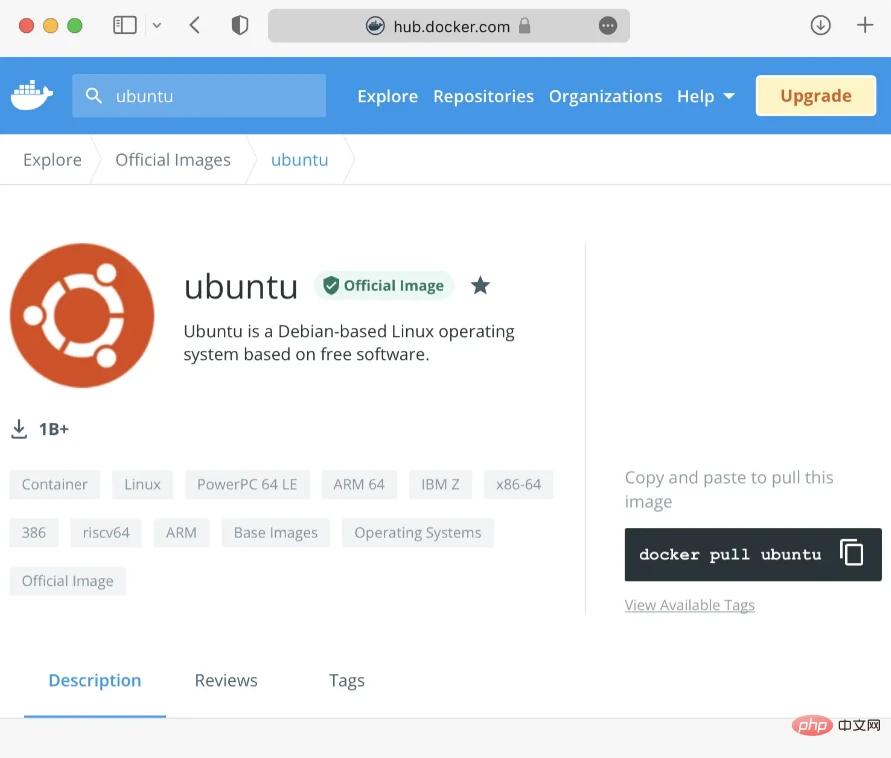The width and height of the screenshot is (891, 758).
Task: Open the Explore nav item
Action: (388, 96)
